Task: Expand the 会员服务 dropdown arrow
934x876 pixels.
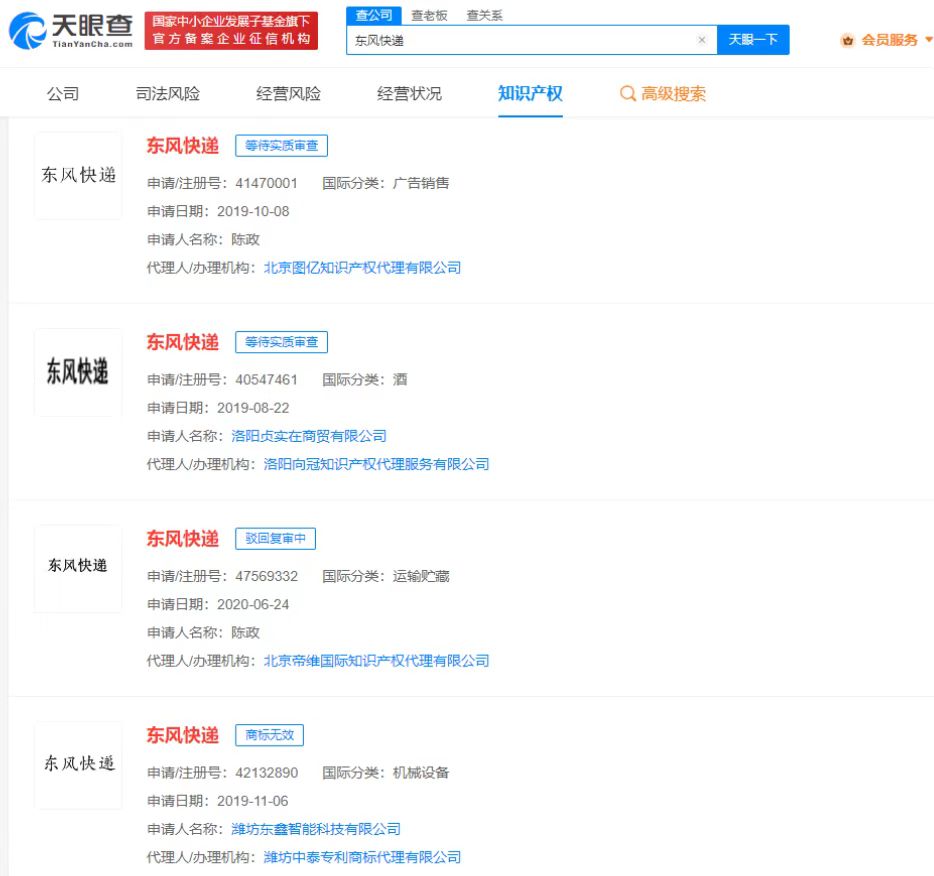Action: click(928, 40)
